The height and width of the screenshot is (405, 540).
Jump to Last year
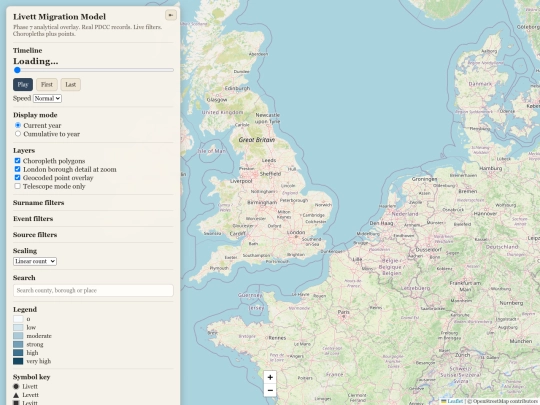pos(71,84)
